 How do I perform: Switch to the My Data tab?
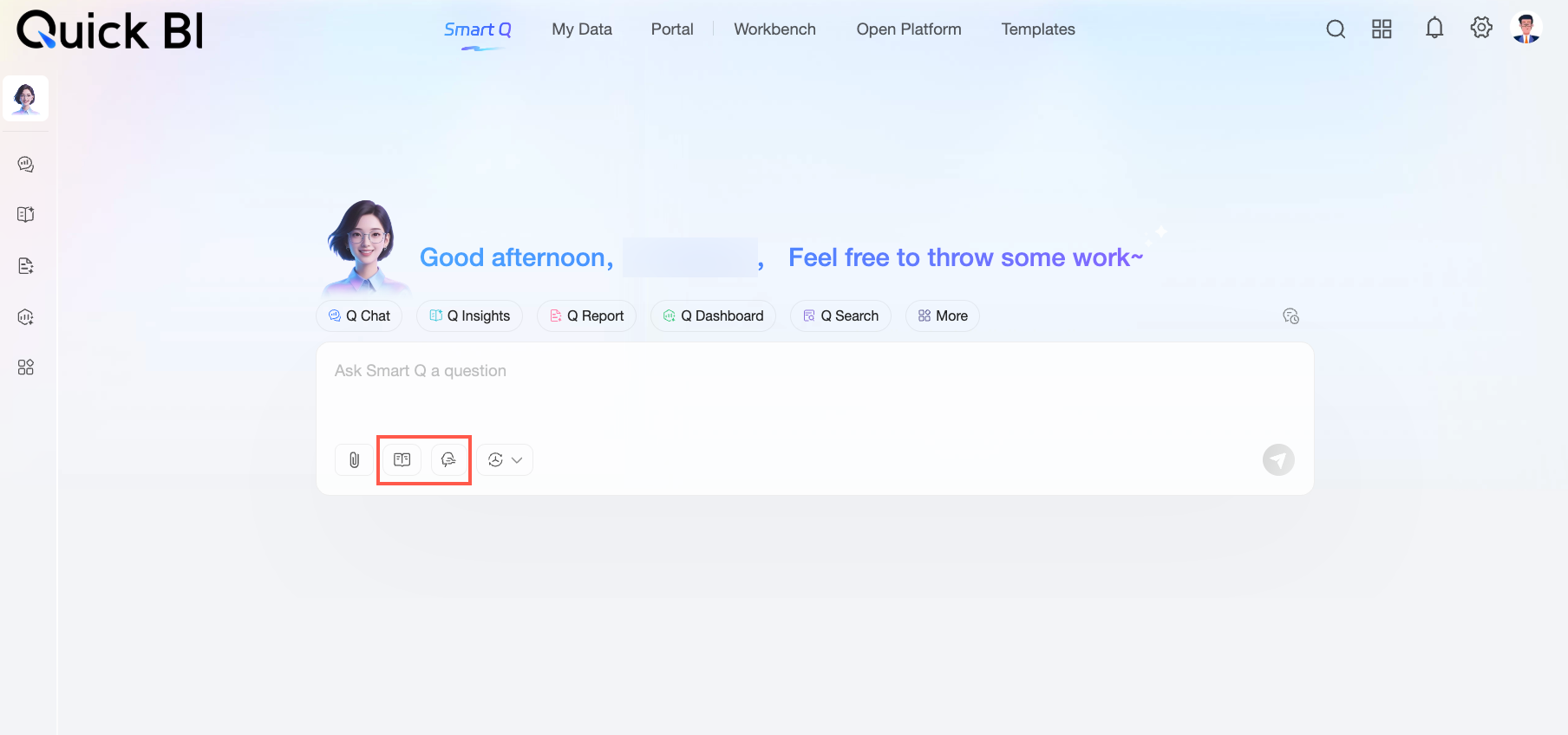[582, 29]
